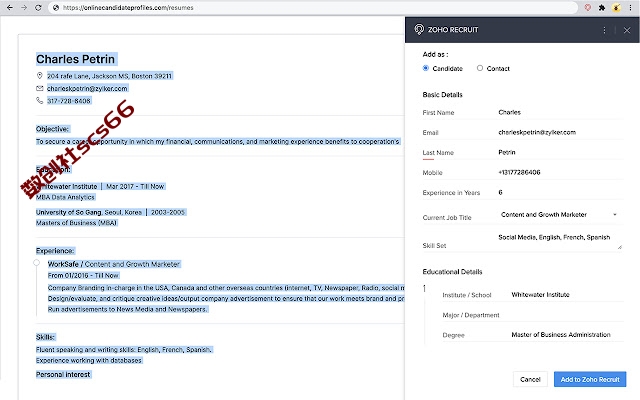Click the address 204 rafe Lane text

pyautogui.click(x=109, y=76)
